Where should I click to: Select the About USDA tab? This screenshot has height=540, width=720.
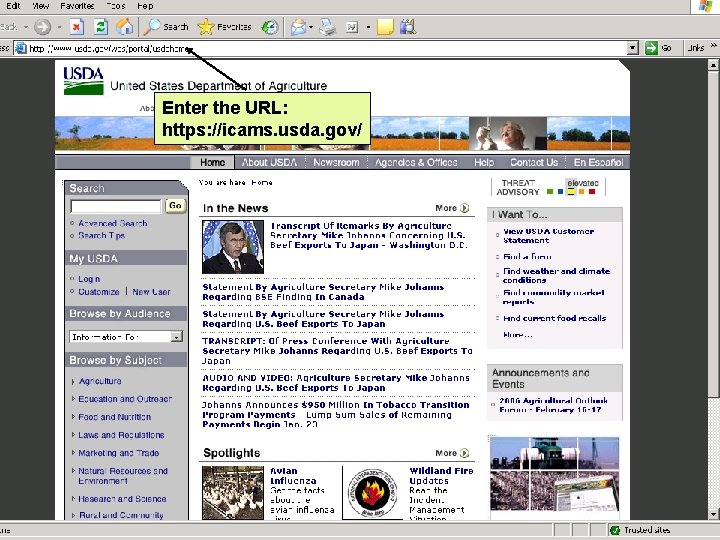tap(270, 162)
